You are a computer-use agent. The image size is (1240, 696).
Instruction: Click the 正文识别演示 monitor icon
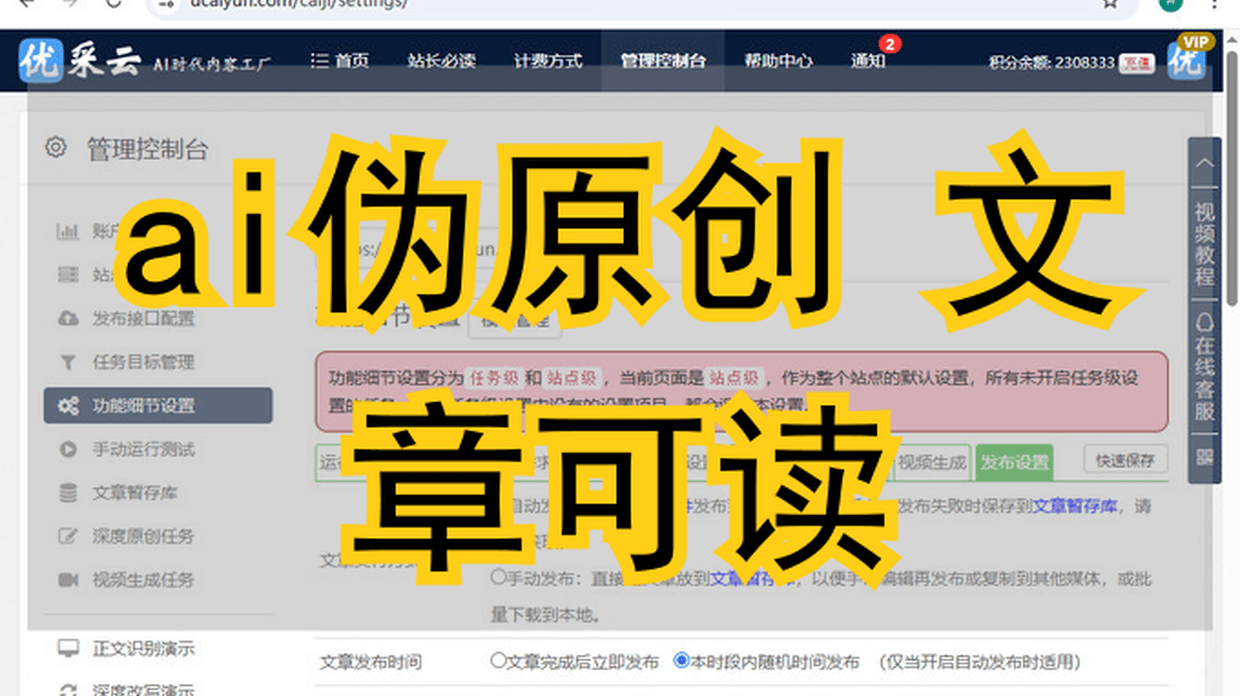68,649
